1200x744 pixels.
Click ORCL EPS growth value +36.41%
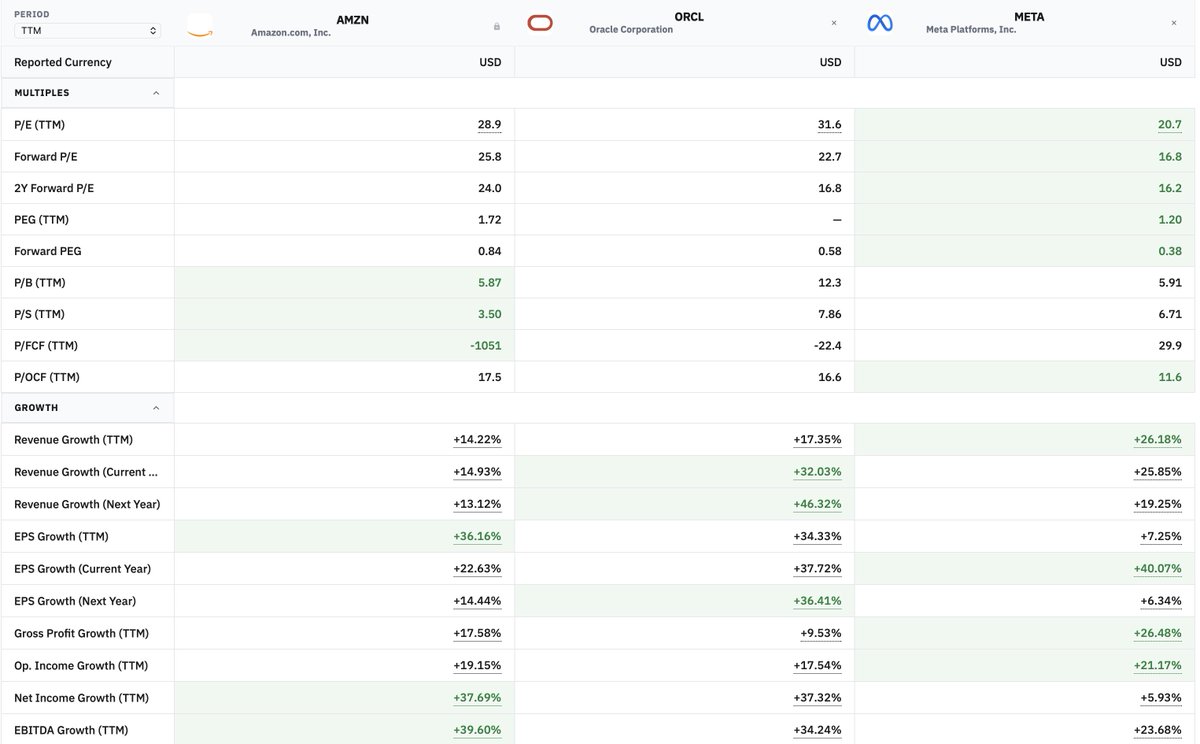(x=818, y=601)
